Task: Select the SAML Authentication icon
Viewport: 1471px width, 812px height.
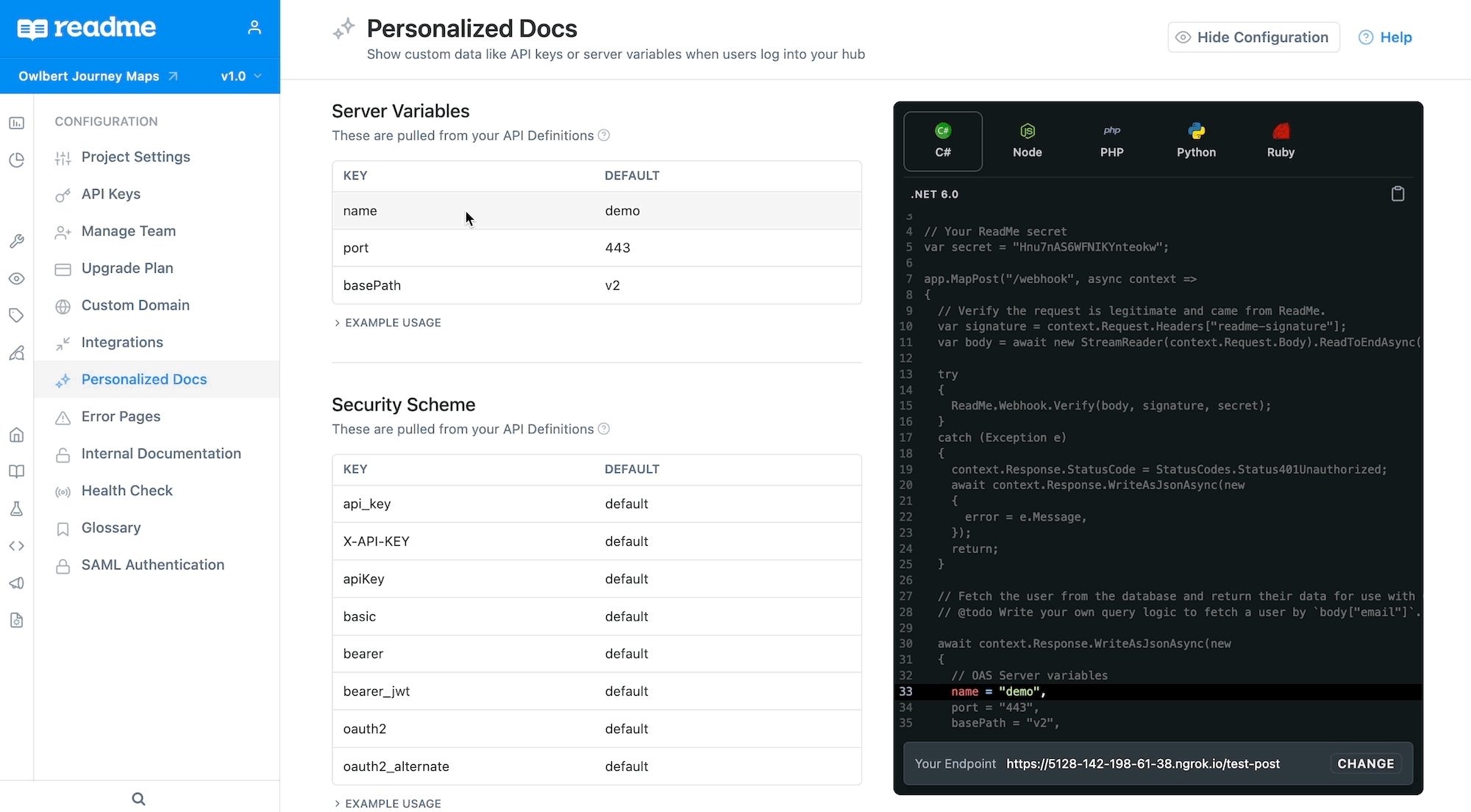Action: [63, 565]
